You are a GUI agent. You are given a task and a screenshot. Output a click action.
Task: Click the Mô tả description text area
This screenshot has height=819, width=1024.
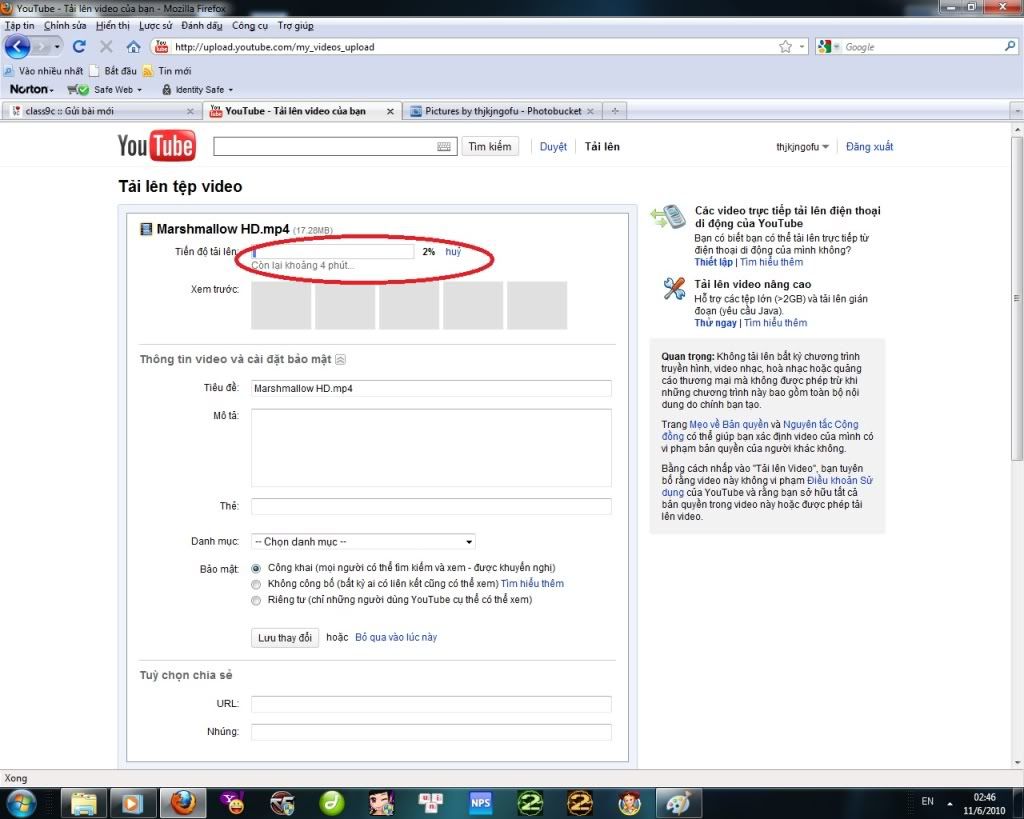click(x=431, y=448)
